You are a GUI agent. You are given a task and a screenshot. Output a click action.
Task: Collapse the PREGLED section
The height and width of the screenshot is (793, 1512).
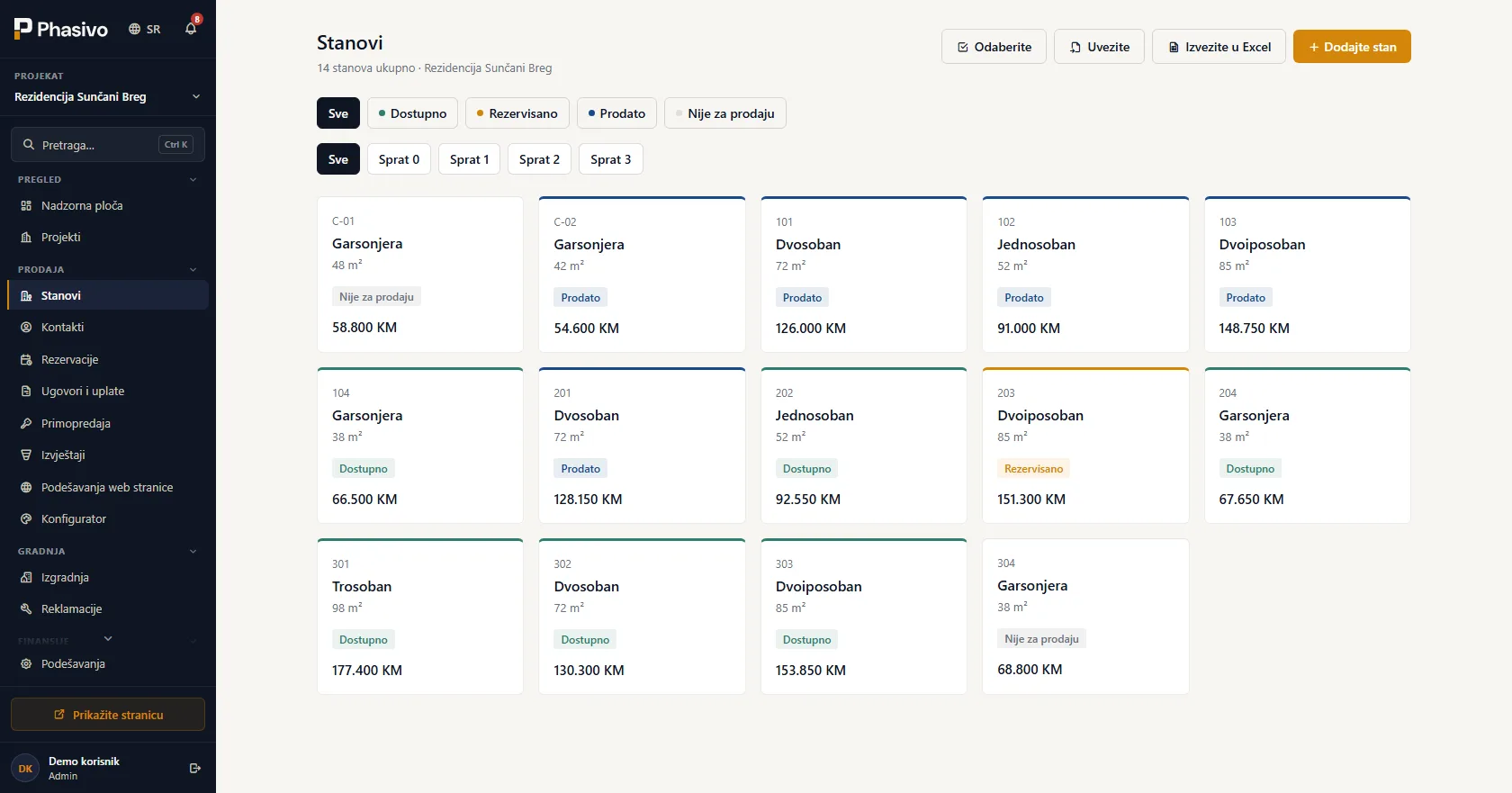193,179
